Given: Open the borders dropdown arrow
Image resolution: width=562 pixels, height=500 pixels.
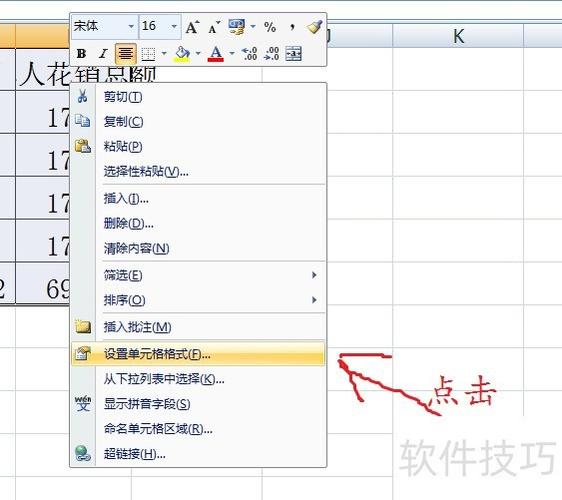Looking at the screenshot, I should pos(164,53).
